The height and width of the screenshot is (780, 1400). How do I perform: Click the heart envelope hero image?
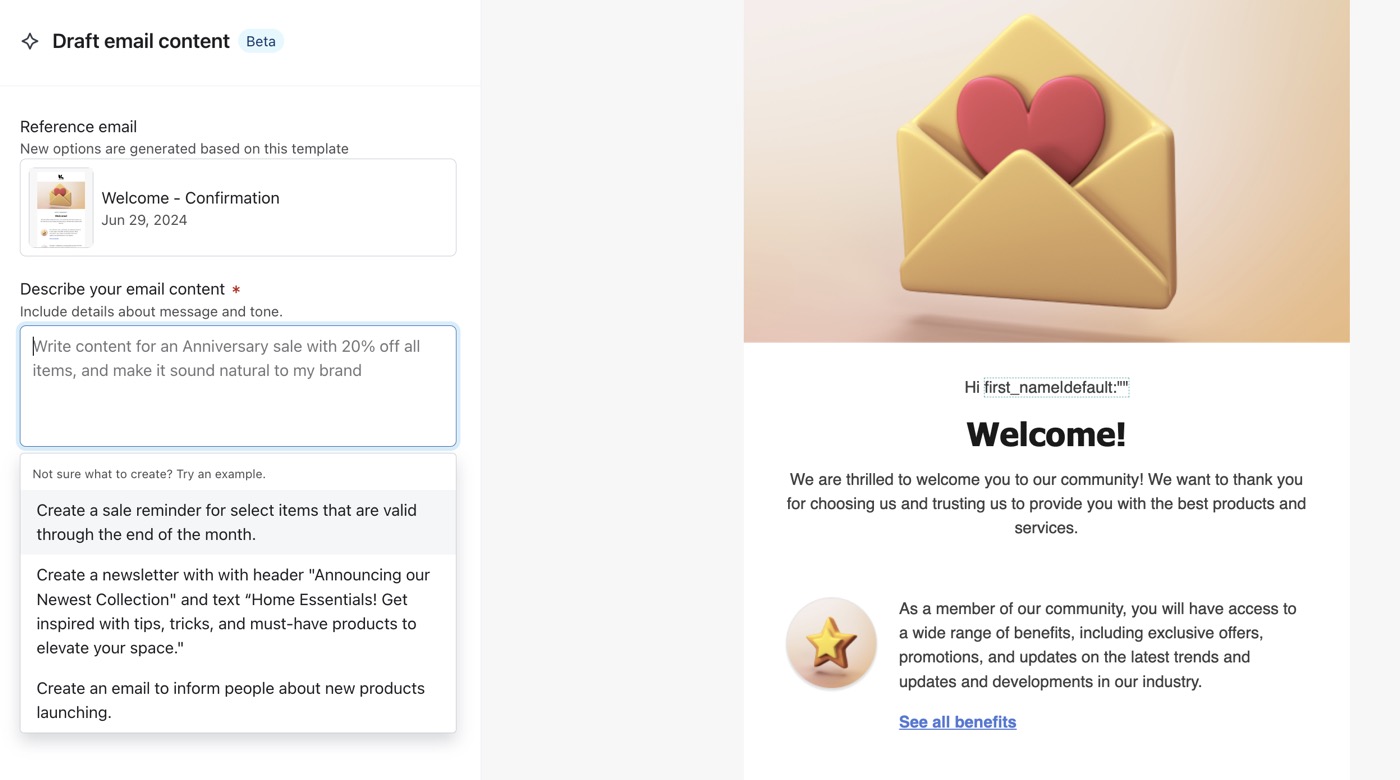coord(1046,171)
